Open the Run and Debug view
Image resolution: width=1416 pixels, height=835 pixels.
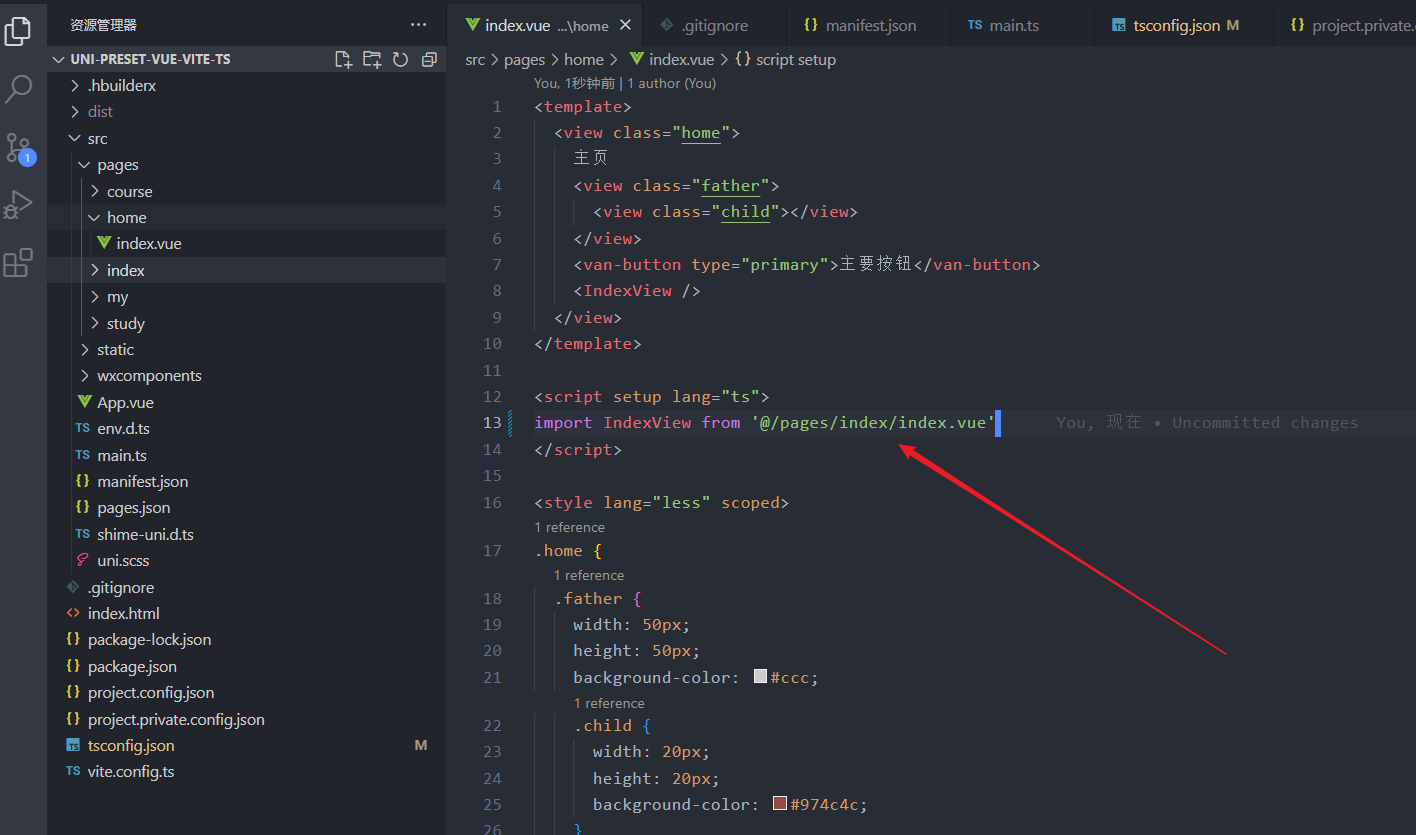[x=18, y=204]
